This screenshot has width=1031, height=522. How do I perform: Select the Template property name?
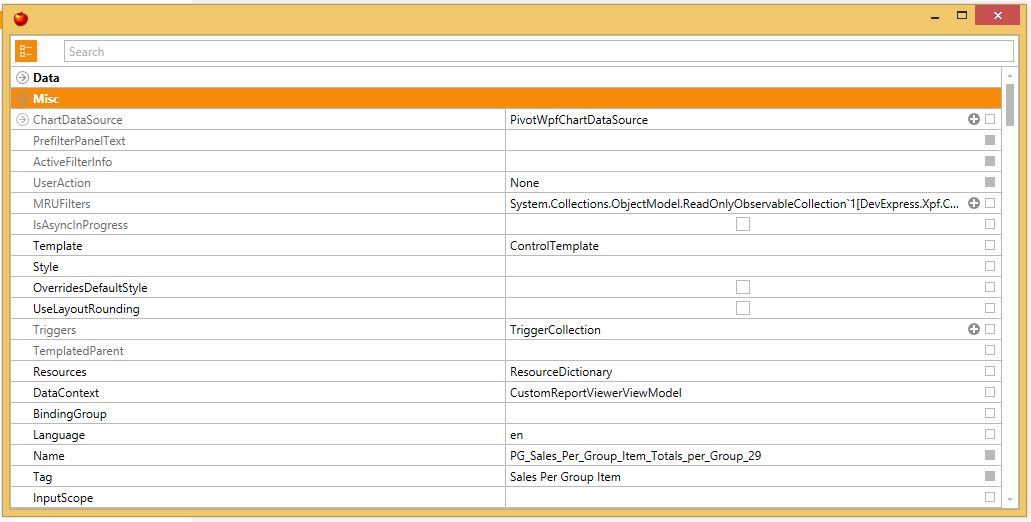click(x=58, y=246)
